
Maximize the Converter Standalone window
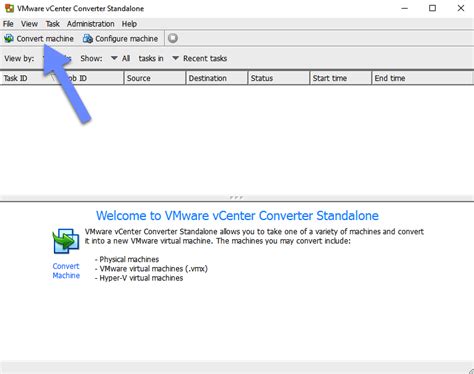coord(432,8)
